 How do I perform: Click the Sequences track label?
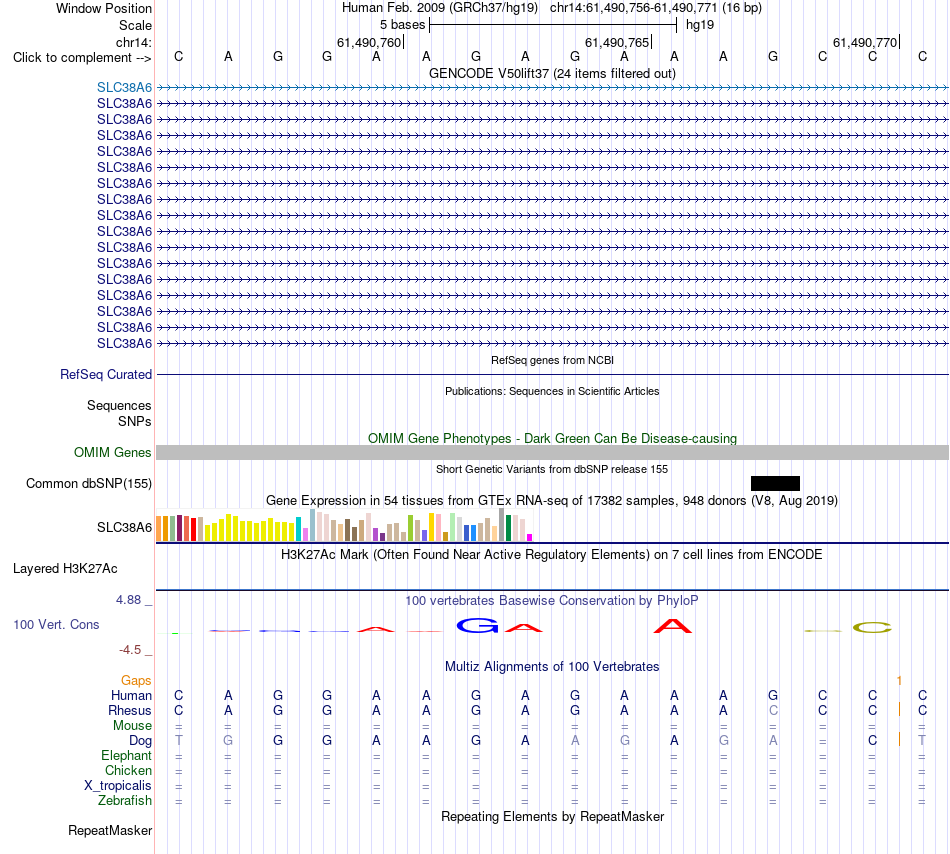119,405
